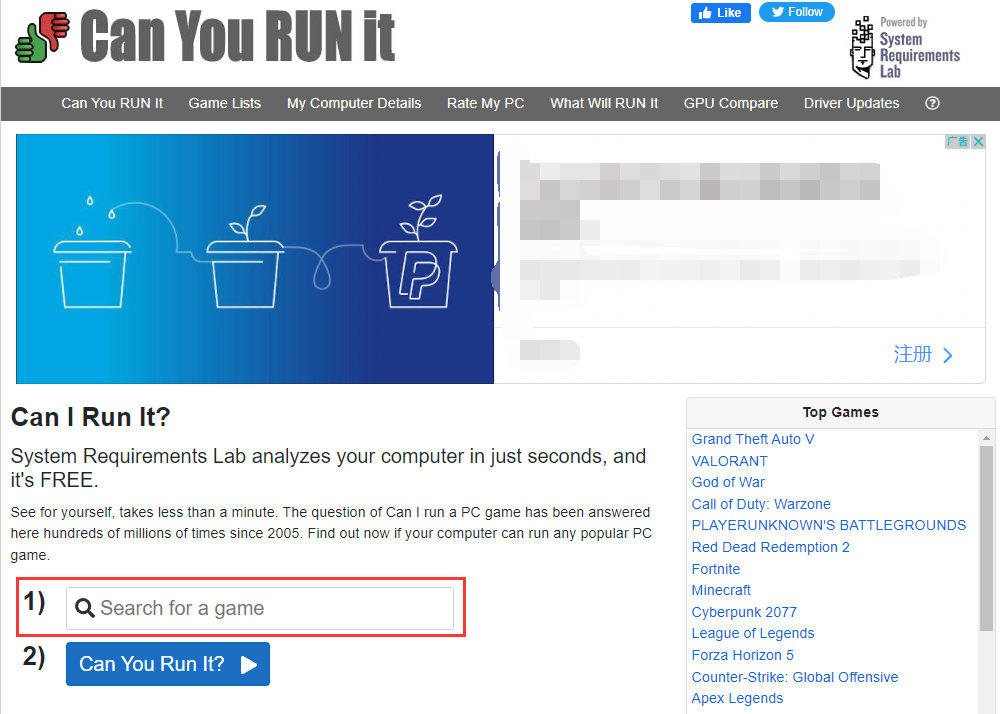Click the PayPal ad banner image

point(255,259)
